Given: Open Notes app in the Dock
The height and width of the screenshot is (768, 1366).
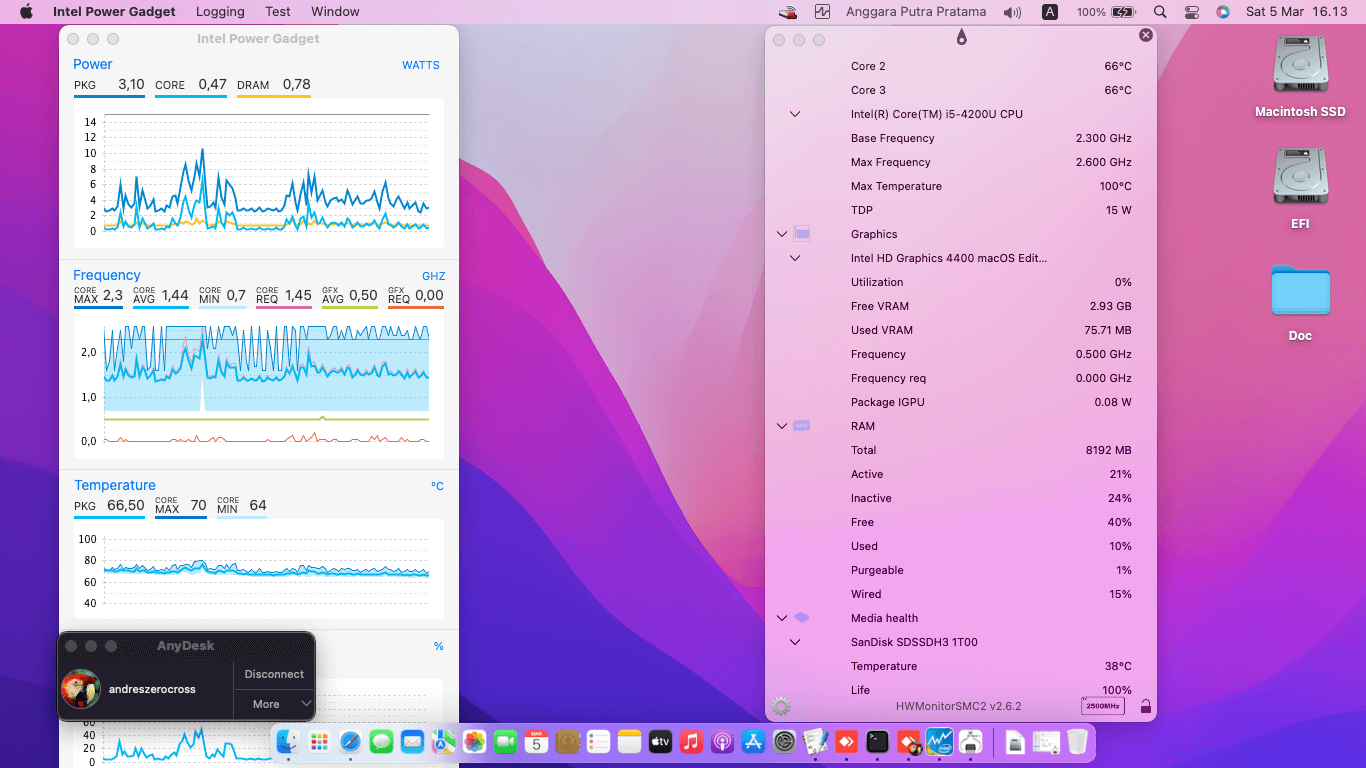Looking at the screenshot, I should click(x=629, y=742).
